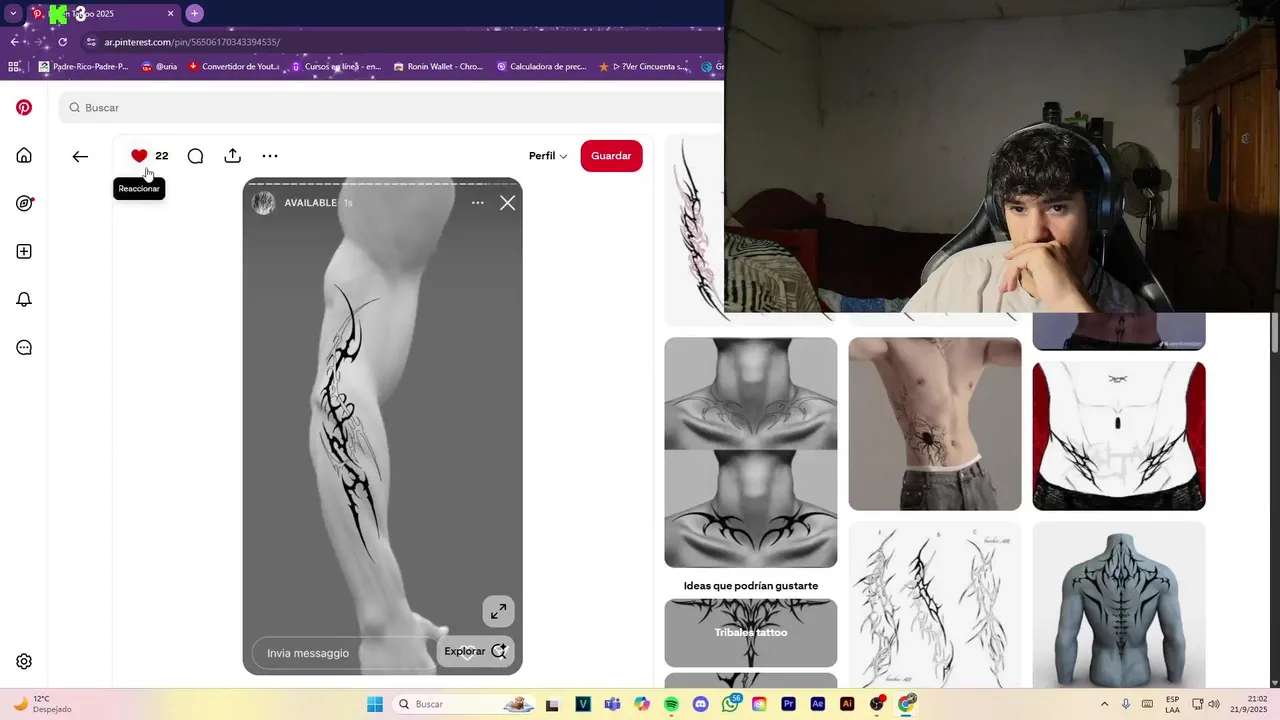Open the Cursos en línea bookmark
Viewport: 1280px width, 720px height.
pos(335,67)
